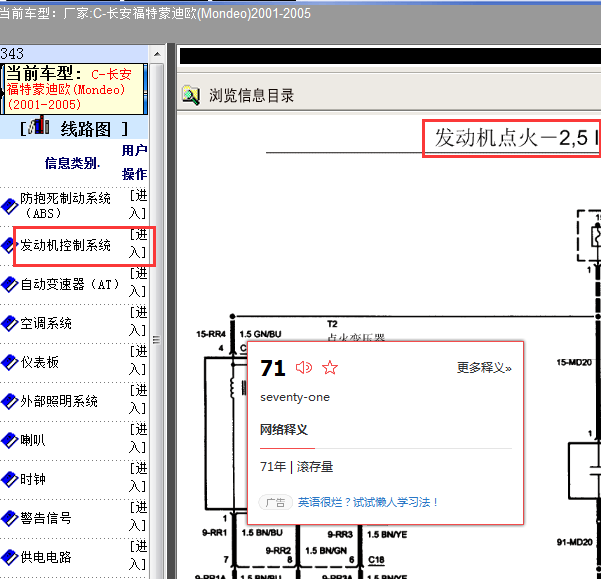Click the 1.5 BN/GN wire label
This screenshot has width=601, height=579.
(x=326, y=551)
